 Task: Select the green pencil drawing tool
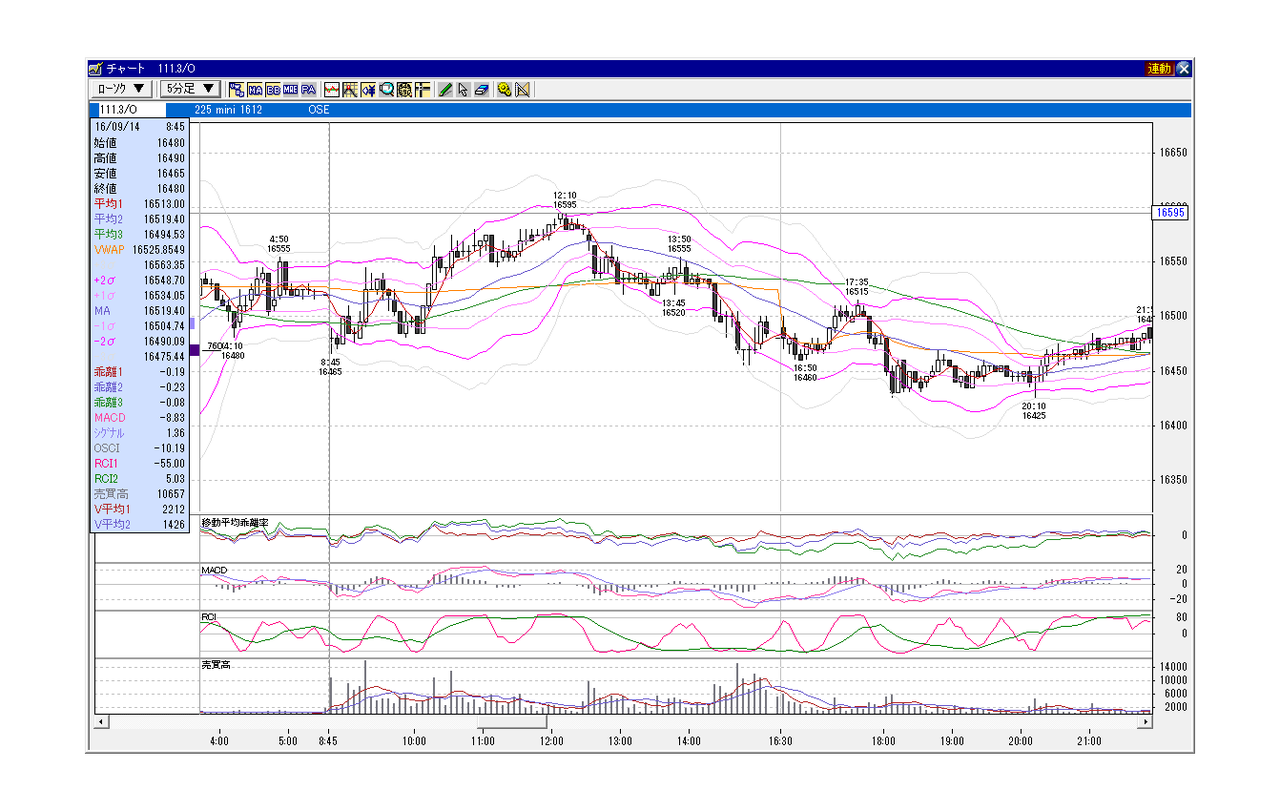[446, 89]
